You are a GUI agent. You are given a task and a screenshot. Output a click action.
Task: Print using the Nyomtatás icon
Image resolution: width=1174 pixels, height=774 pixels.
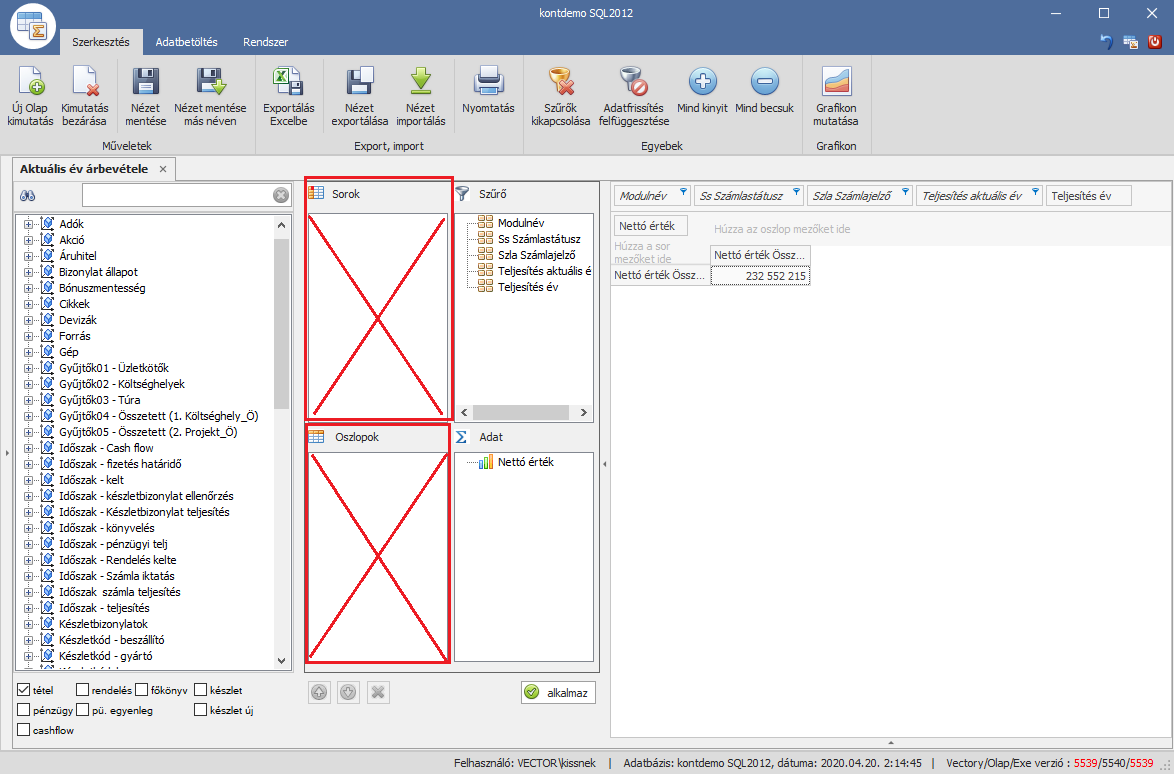[488, 80]
